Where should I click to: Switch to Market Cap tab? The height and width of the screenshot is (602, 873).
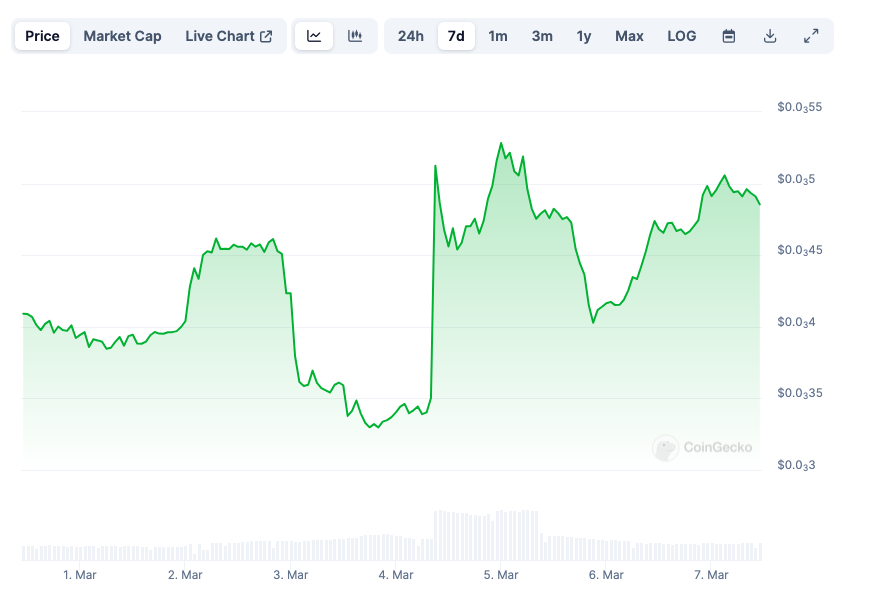122,36
